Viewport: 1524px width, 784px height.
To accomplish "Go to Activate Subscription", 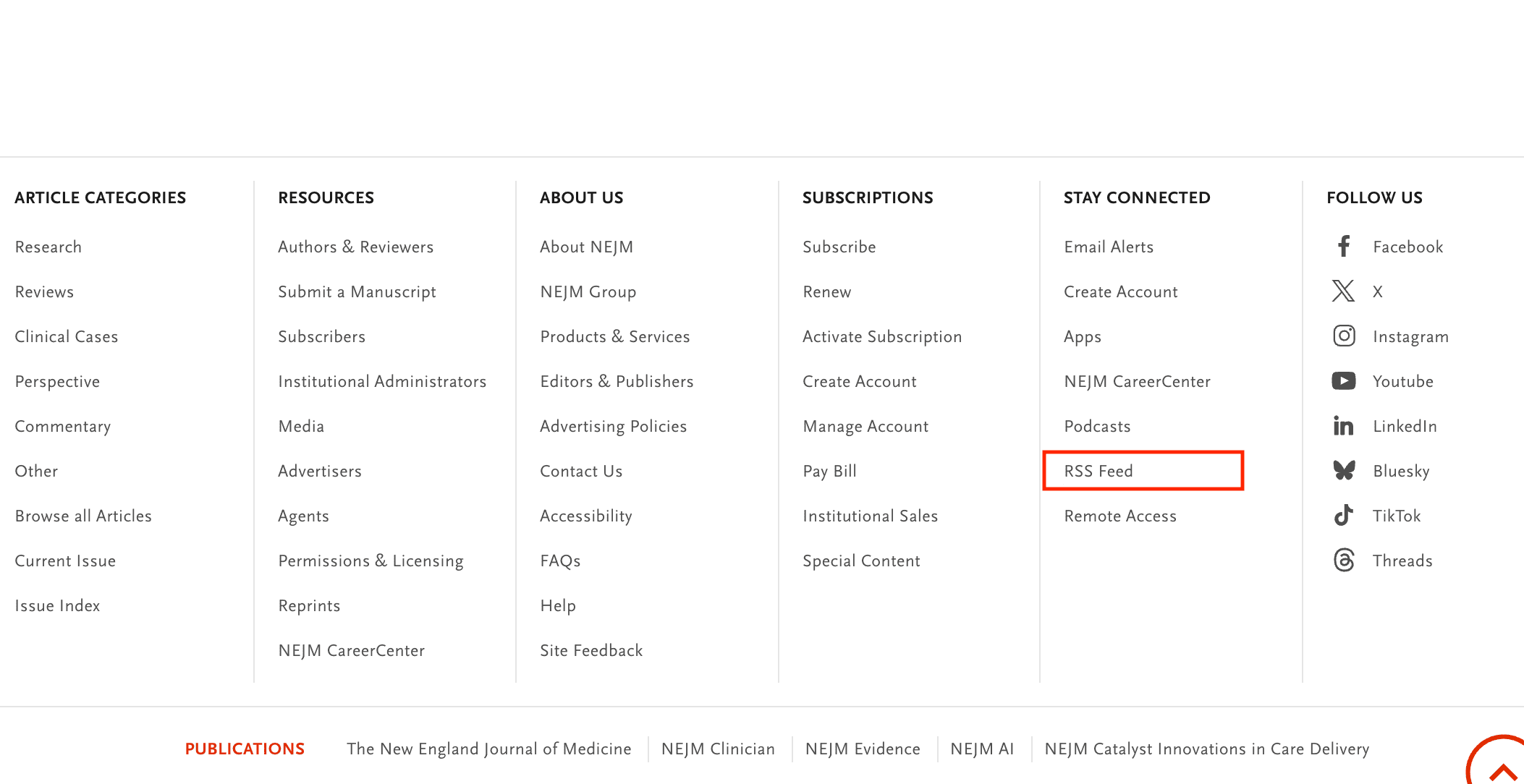I will point(882,336).
